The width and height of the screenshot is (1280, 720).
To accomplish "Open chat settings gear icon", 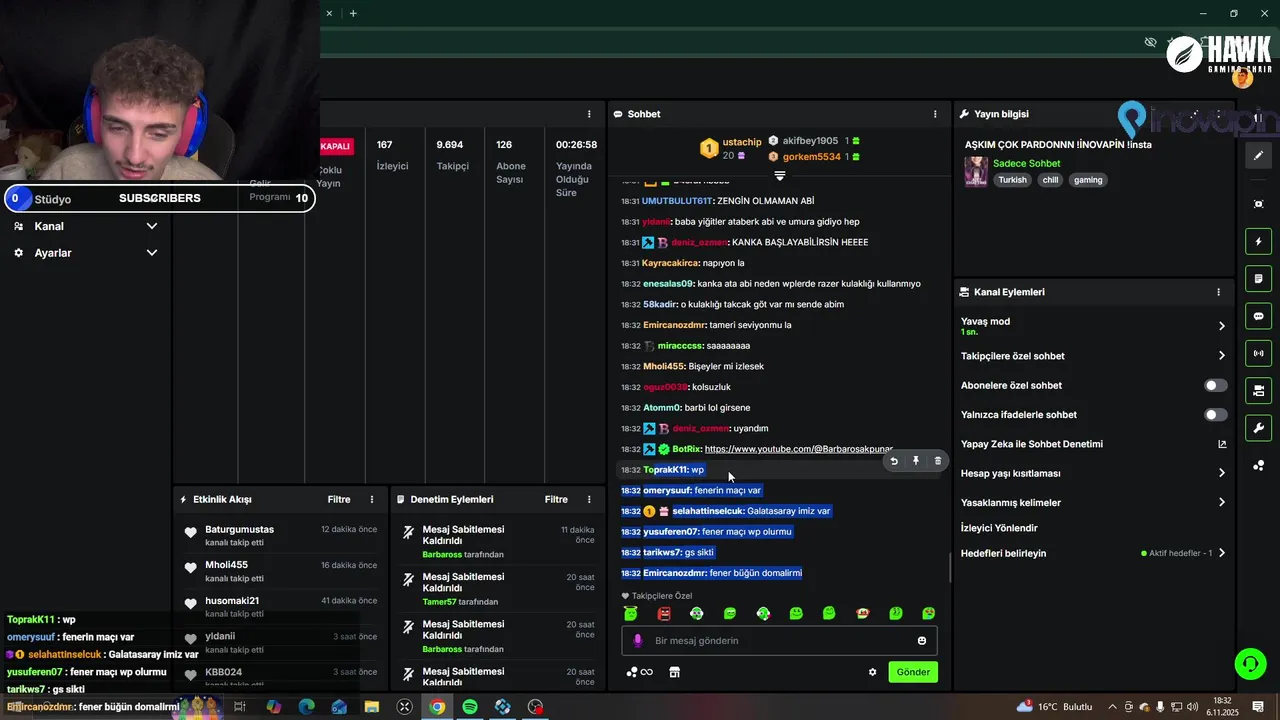I will point(872,672).
